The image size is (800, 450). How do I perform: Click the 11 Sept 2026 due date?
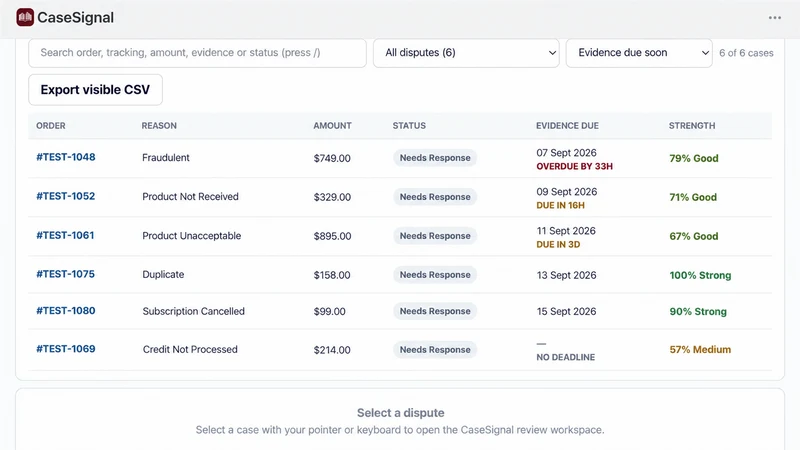[x=566, y=231]
